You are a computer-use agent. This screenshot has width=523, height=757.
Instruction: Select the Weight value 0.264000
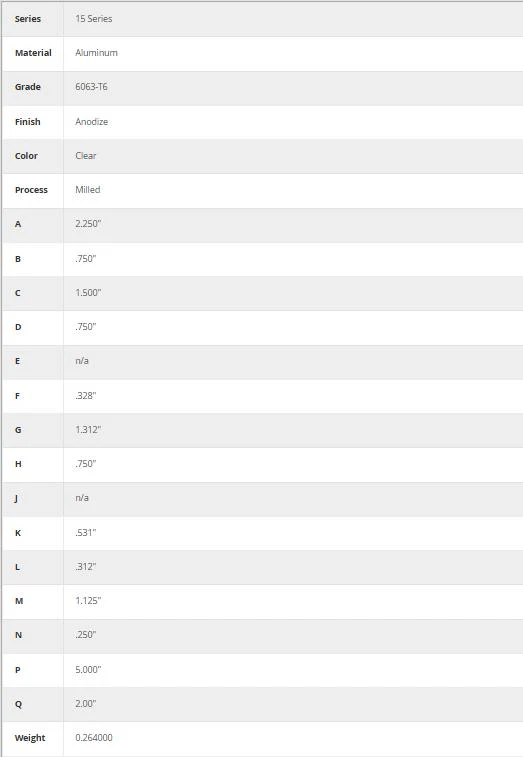[x=94, y=738]
